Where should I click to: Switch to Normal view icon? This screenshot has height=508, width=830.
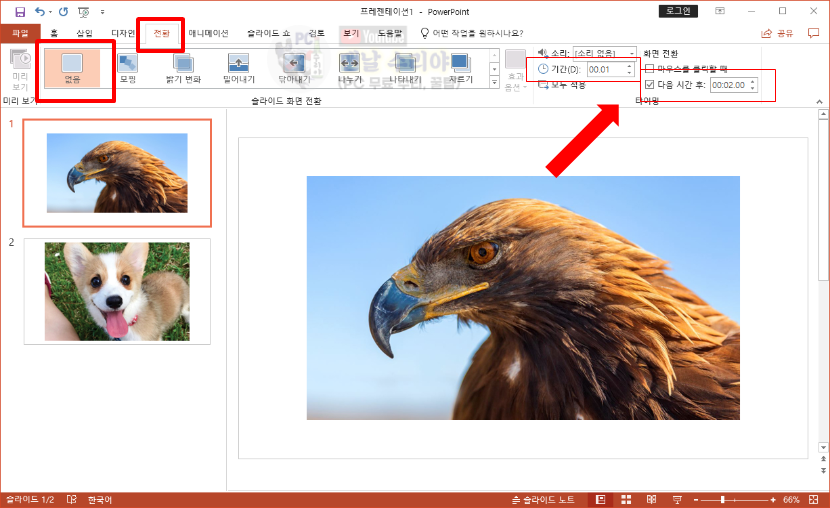600,500
